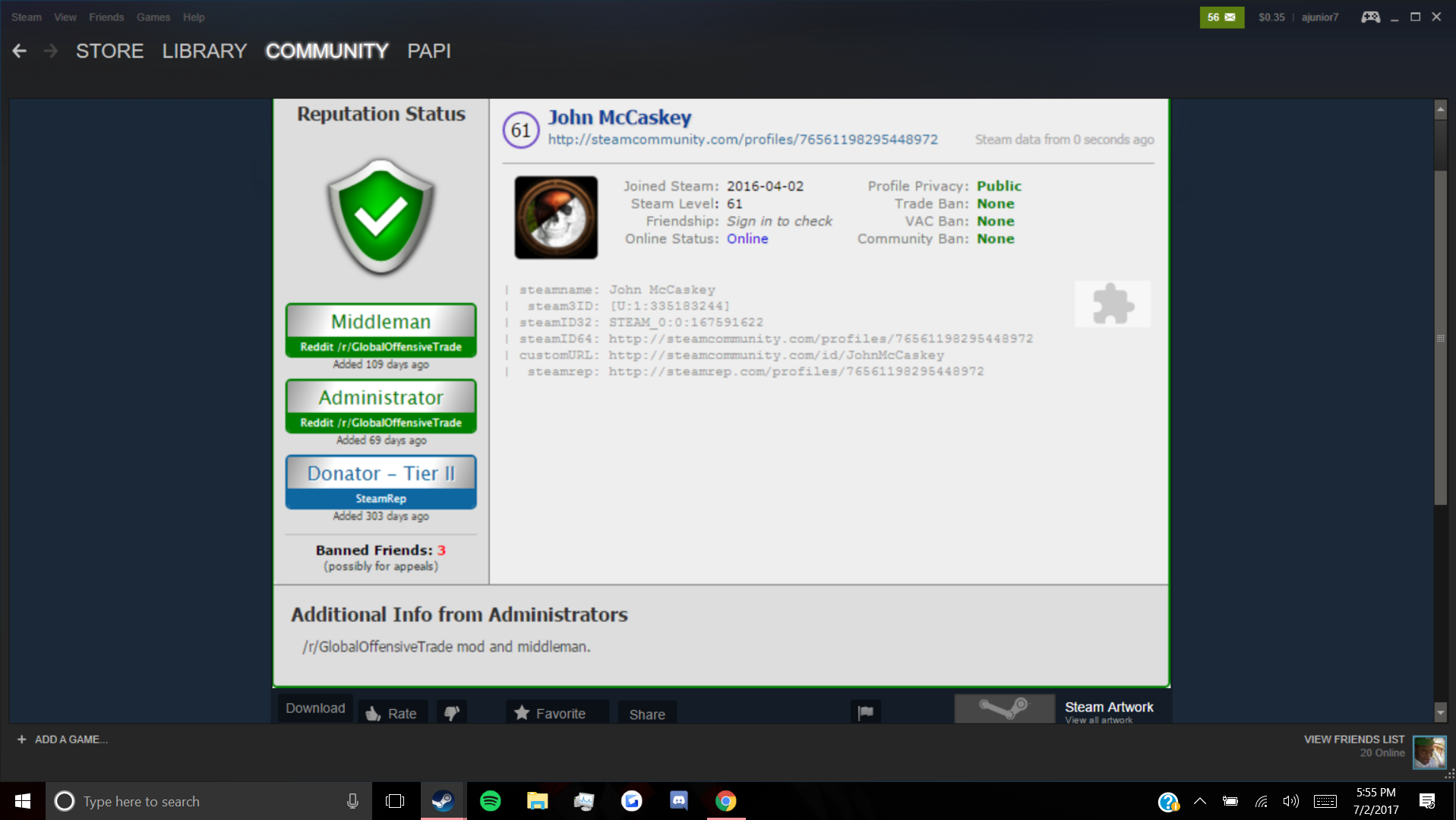
Task: Click the puzzle piece plugin icon
Action: [1113, 304]
